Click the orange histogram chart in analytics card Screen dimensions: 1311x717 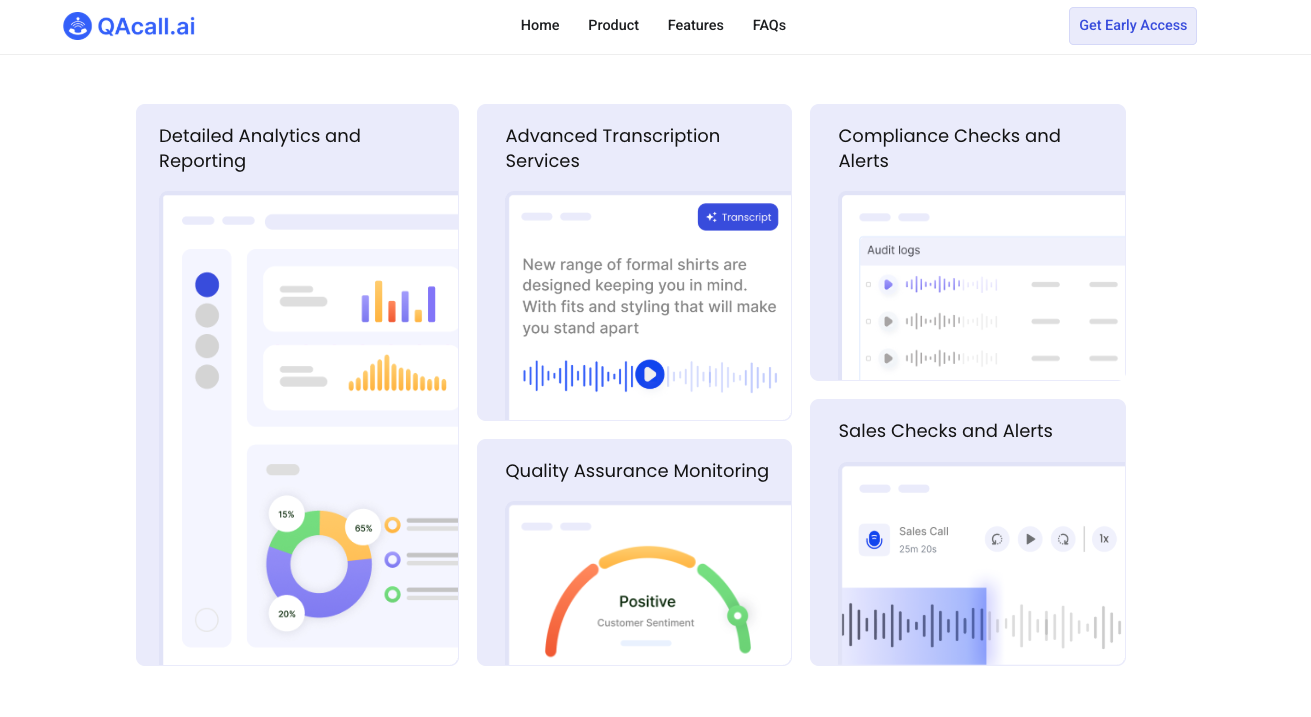(x=398, y=373)
